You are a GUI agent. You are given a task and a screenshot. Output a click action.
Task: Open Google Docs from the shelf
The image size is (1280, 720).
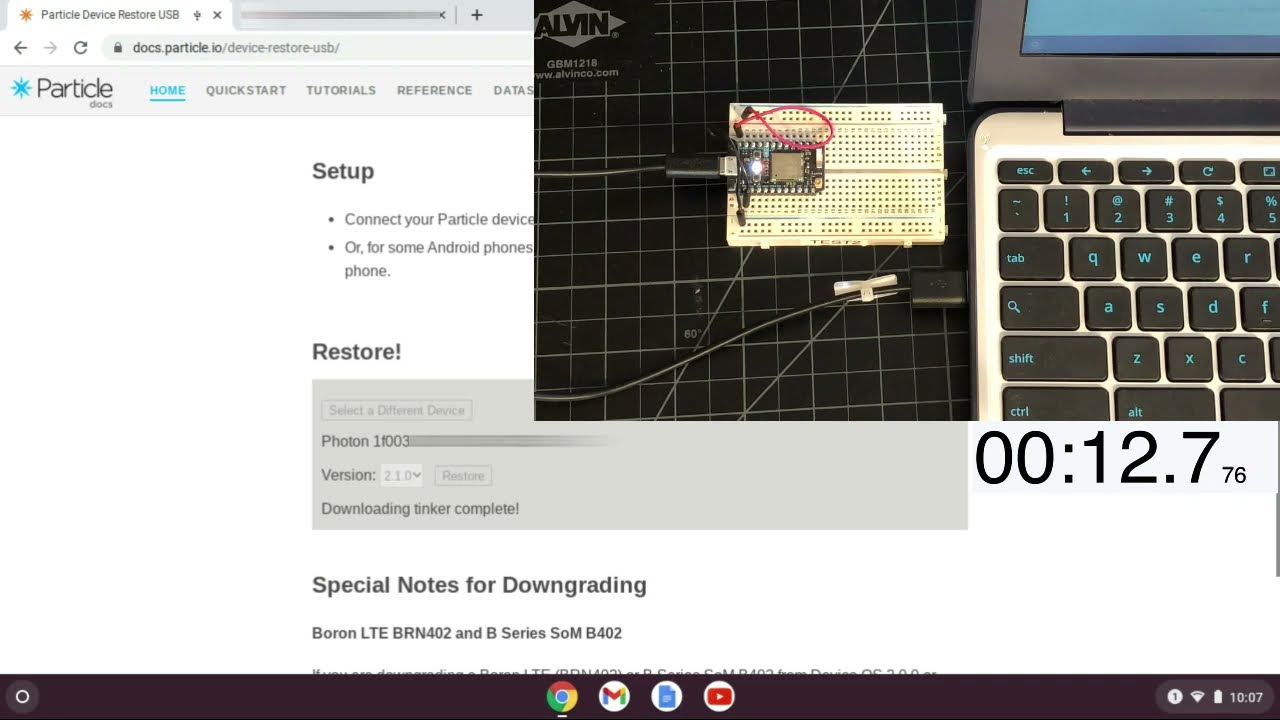pos(667,697)
